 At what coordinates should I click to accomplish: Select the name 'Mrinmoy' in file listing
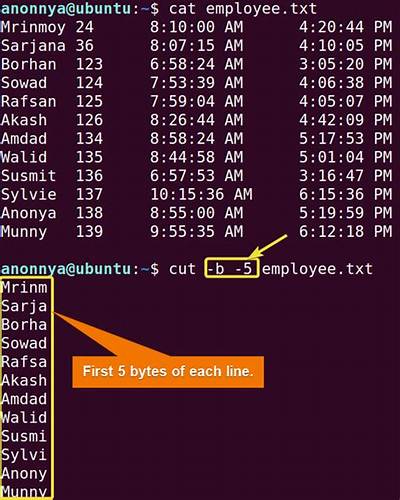tap(33, 27)
